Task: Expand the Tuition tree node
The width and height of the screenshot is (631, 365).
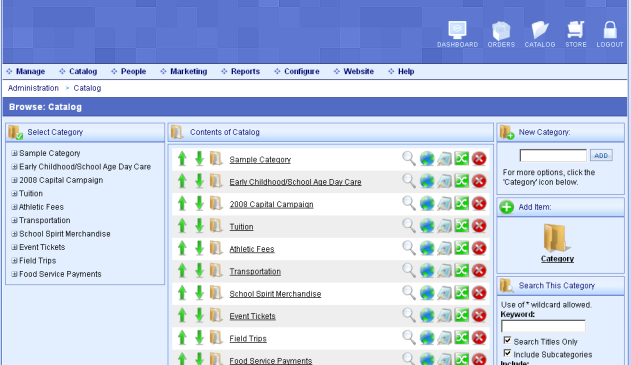Action: click(x=14, y=194)
